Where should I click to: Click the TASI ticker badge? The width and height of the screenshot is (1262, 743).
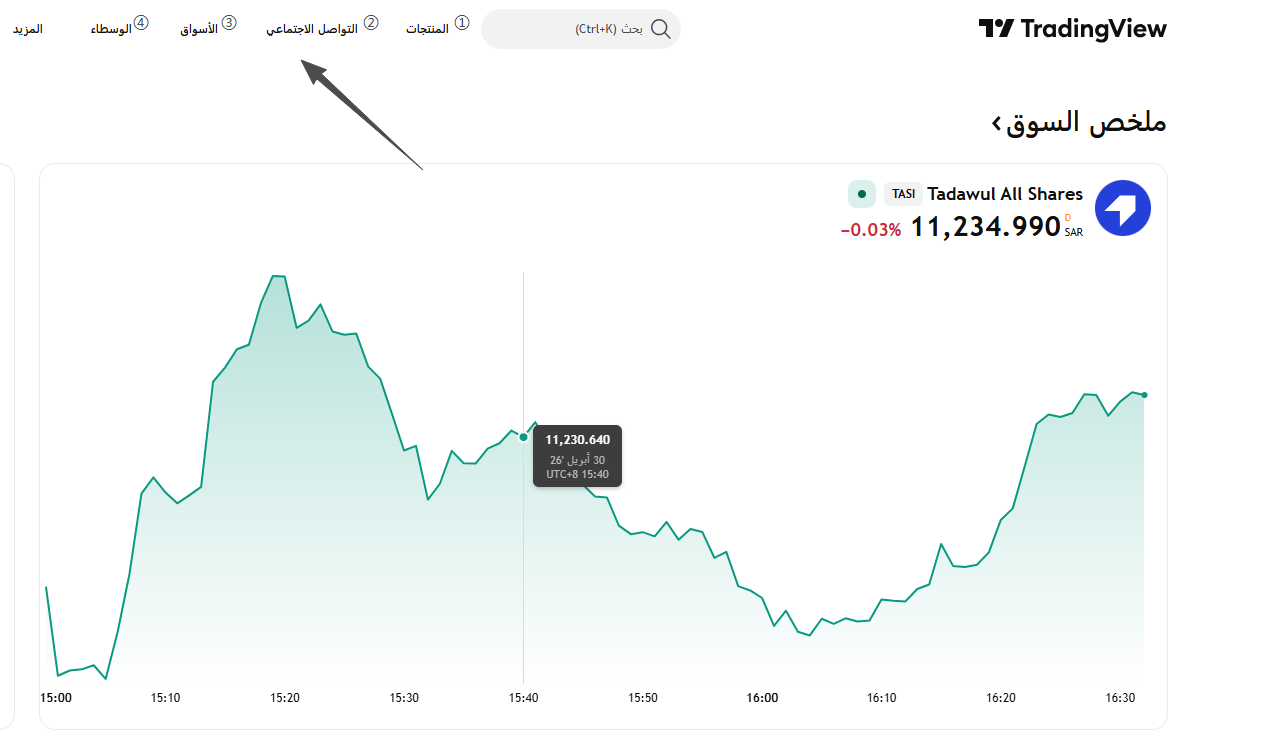pos(903,194)
